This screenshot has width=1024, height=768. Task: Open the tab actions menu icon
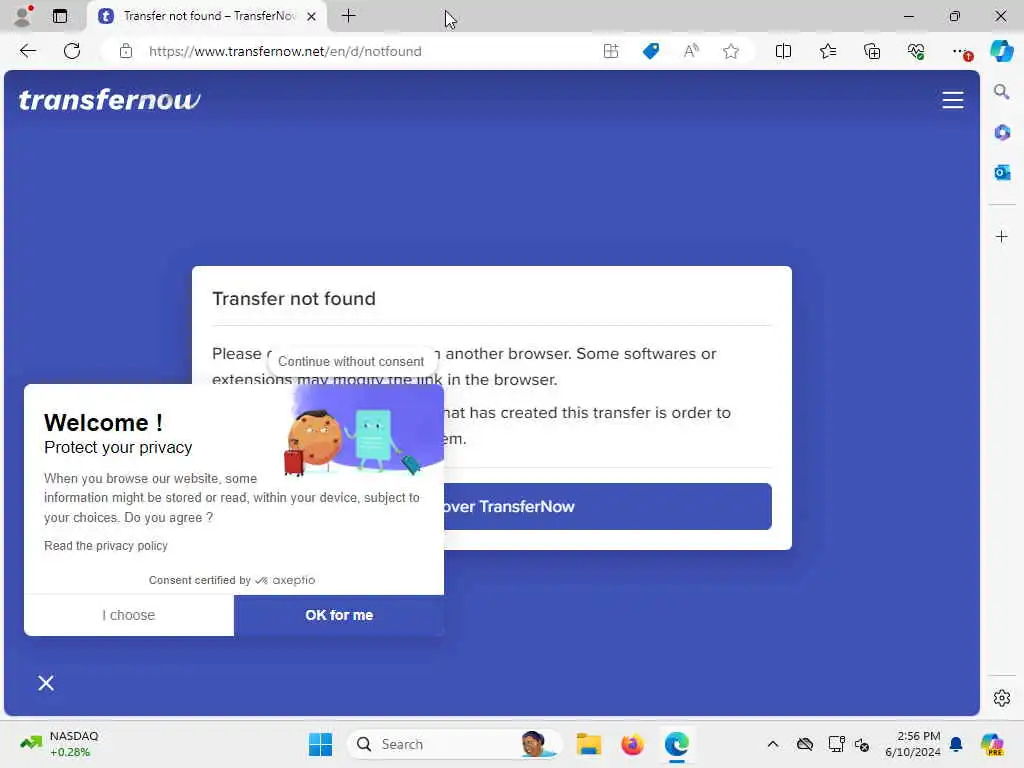(60, 16)
